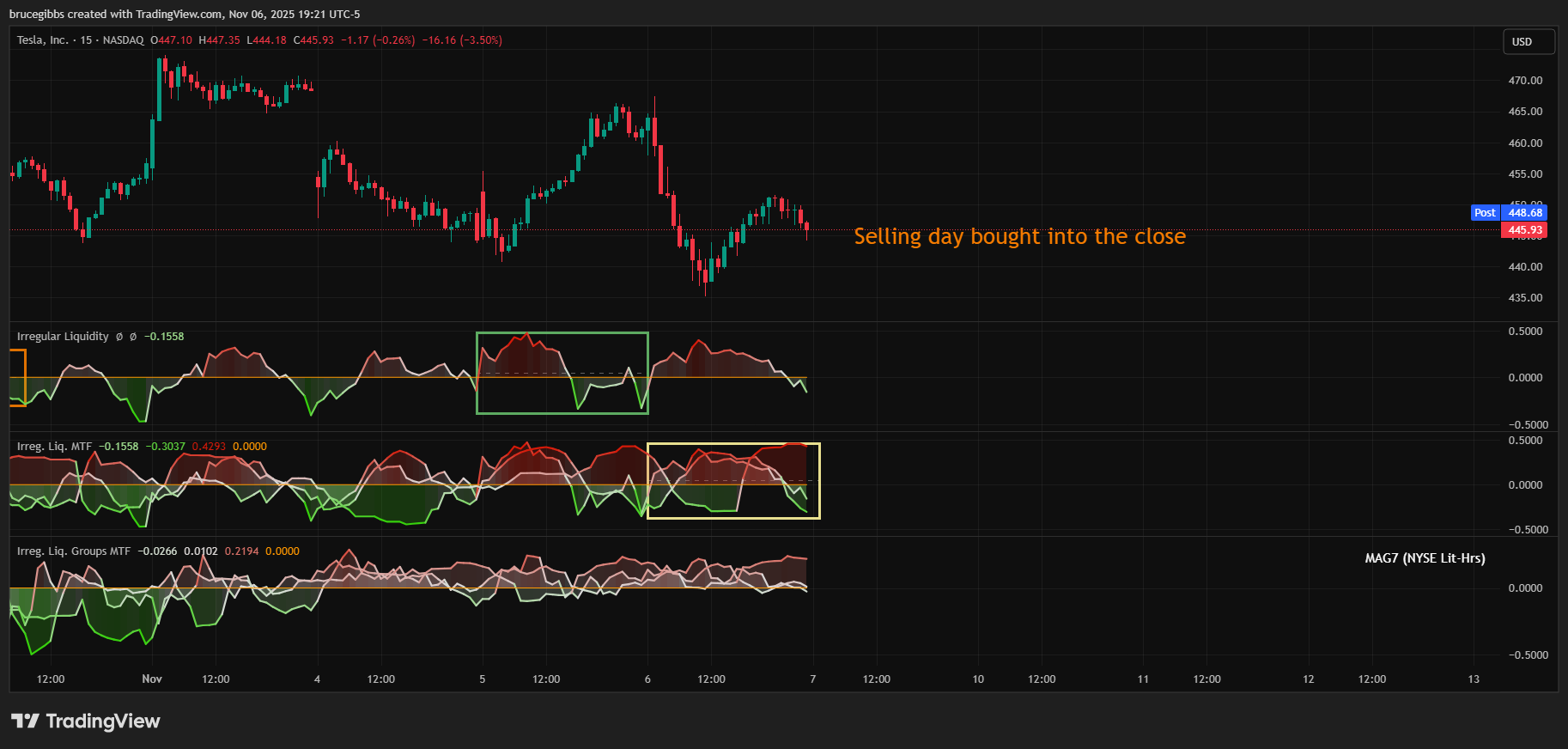This screenshot has height=749, width=1568.
Task: Select the Irregular Liquidity indicator label
Action: click(63, 337)
